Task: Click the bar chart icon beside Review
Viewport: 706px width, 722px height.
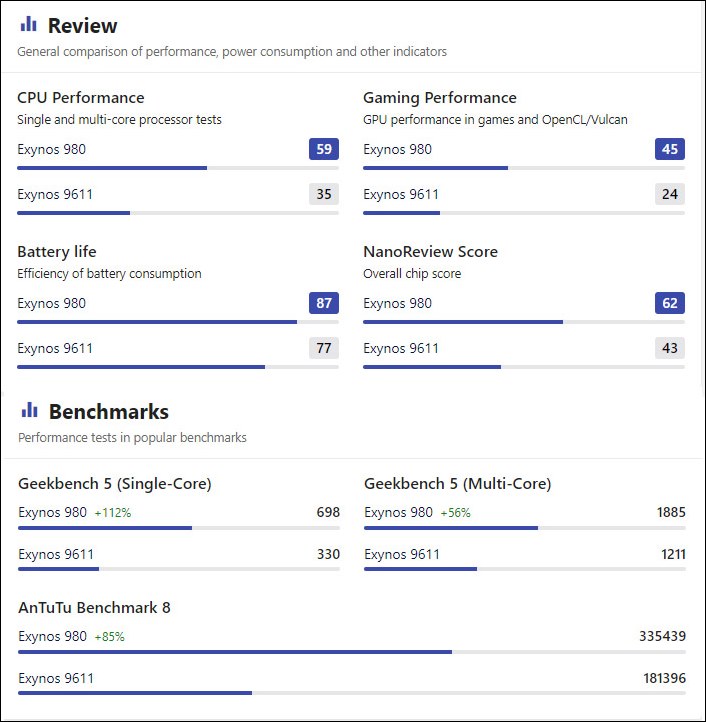Action: (29, 24)
